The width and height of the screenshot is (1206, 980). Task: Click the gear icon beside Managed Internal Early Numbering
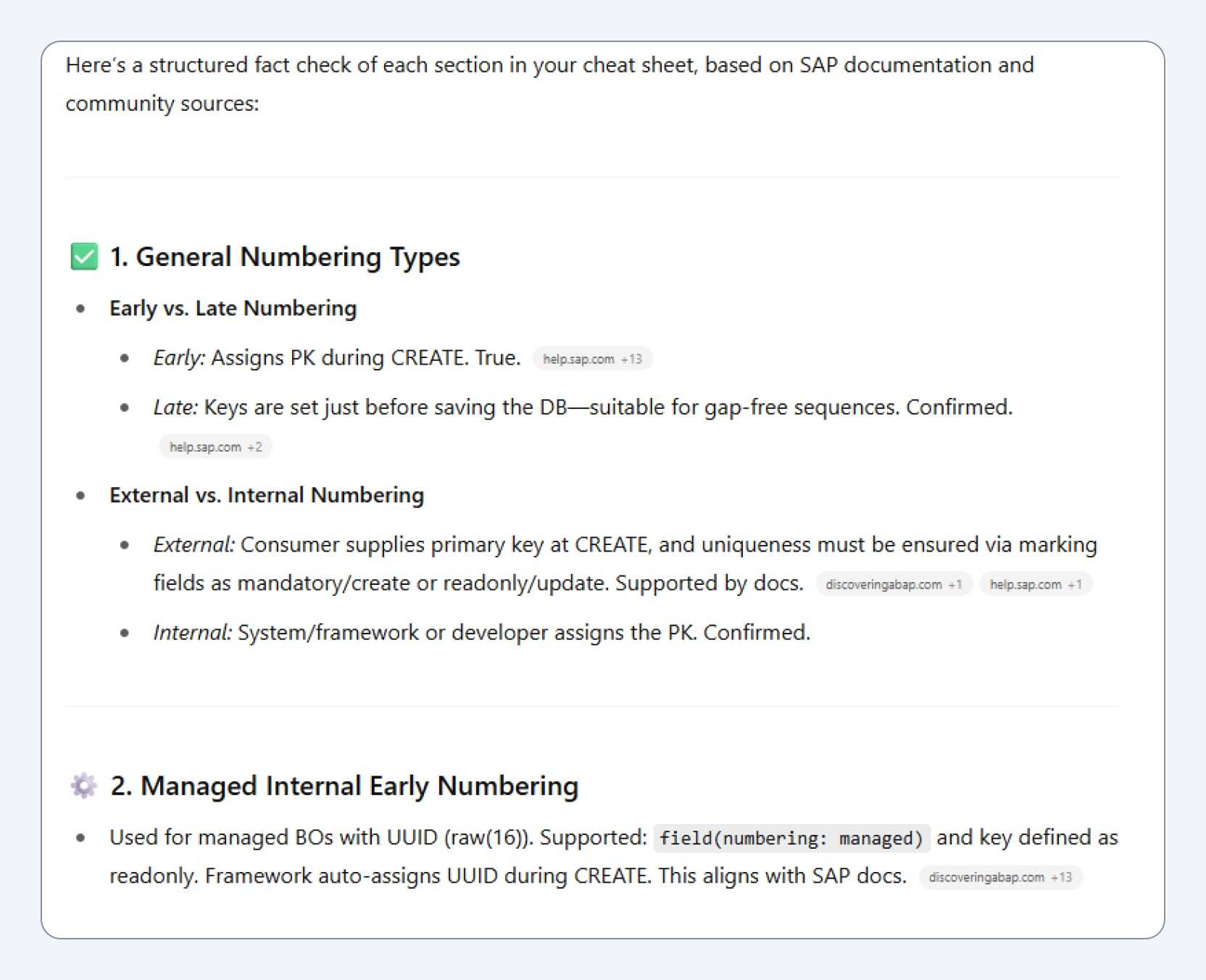[x=84, y=786]
